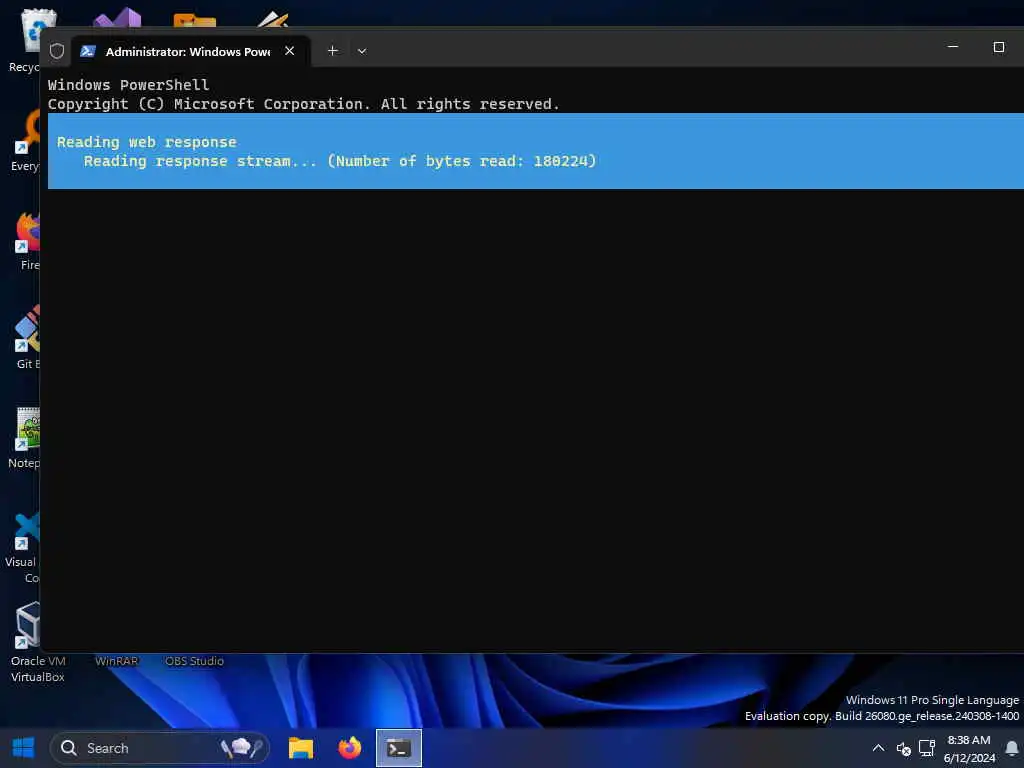
Task: Open a new terminal tab with plus
Action: [x=332, y=51]
